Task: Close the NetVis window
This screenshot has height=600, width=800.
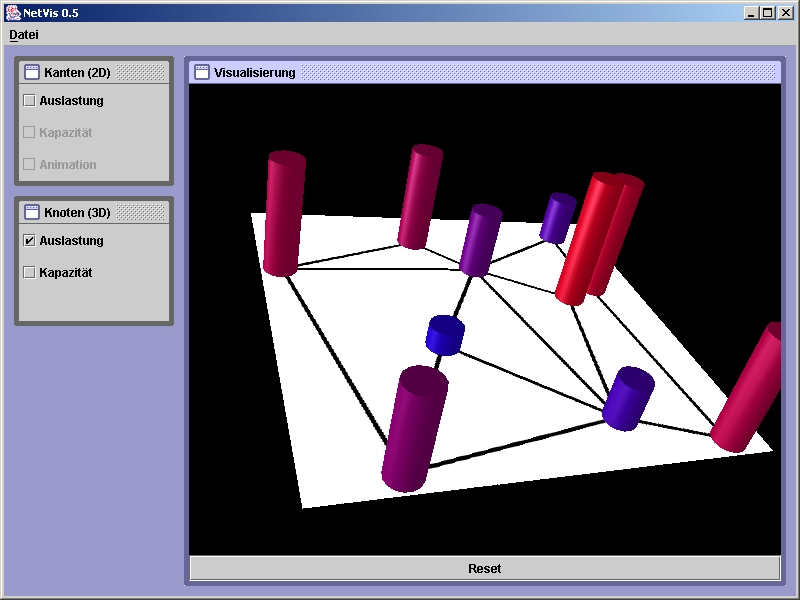Action: [786, 13]
